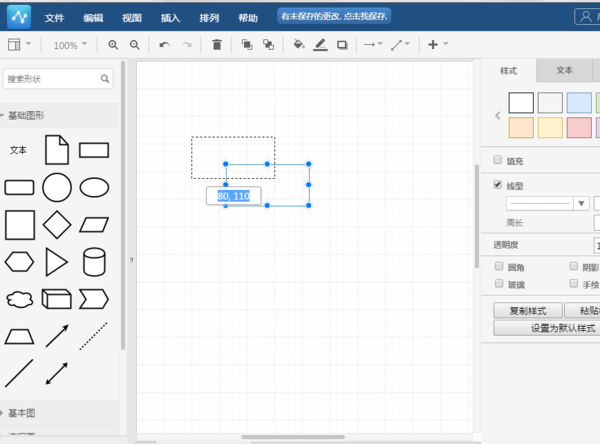The image size is (600, 444).
Task: Select the cylinder shape in the shape library
Action: [x=94, y=261]
